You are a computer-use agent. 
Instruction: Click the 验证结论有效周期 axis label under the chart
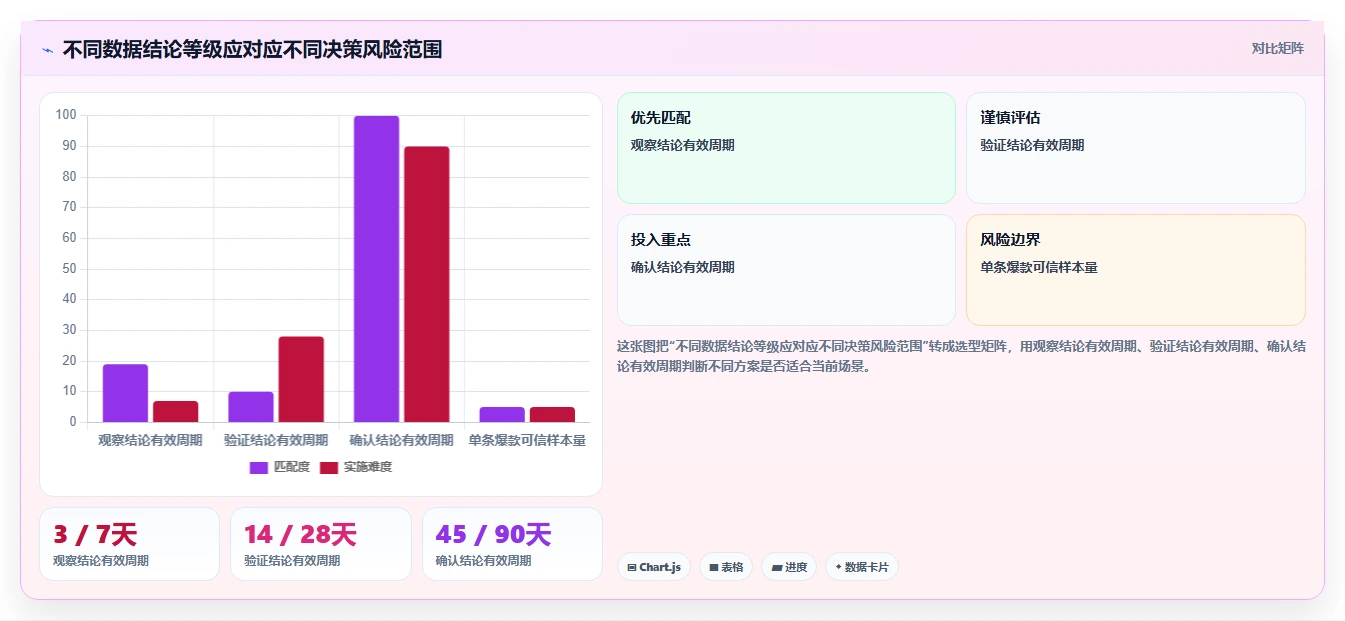(x=276, y=440)
